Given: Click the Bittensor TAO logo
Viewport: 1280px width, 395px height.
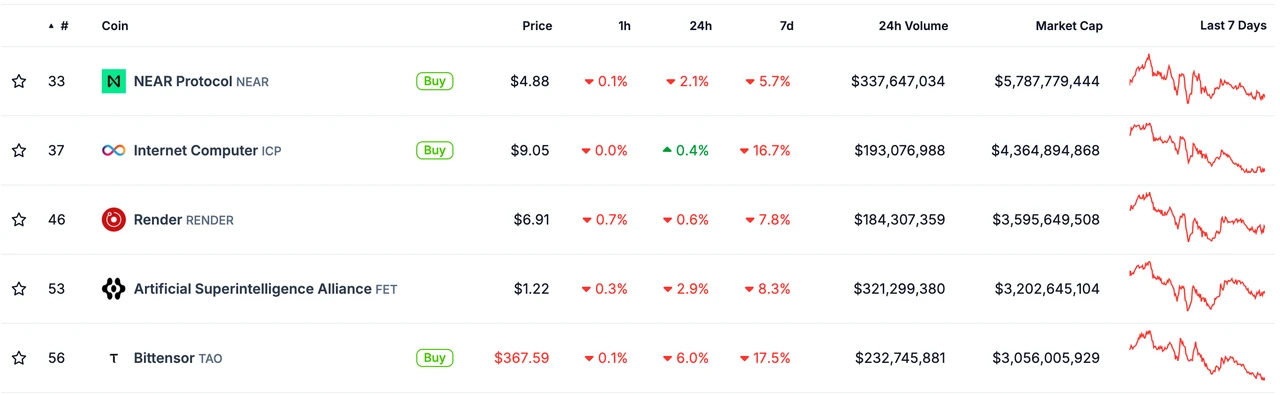Looking at the screenshot, I should tap(114, 358).
